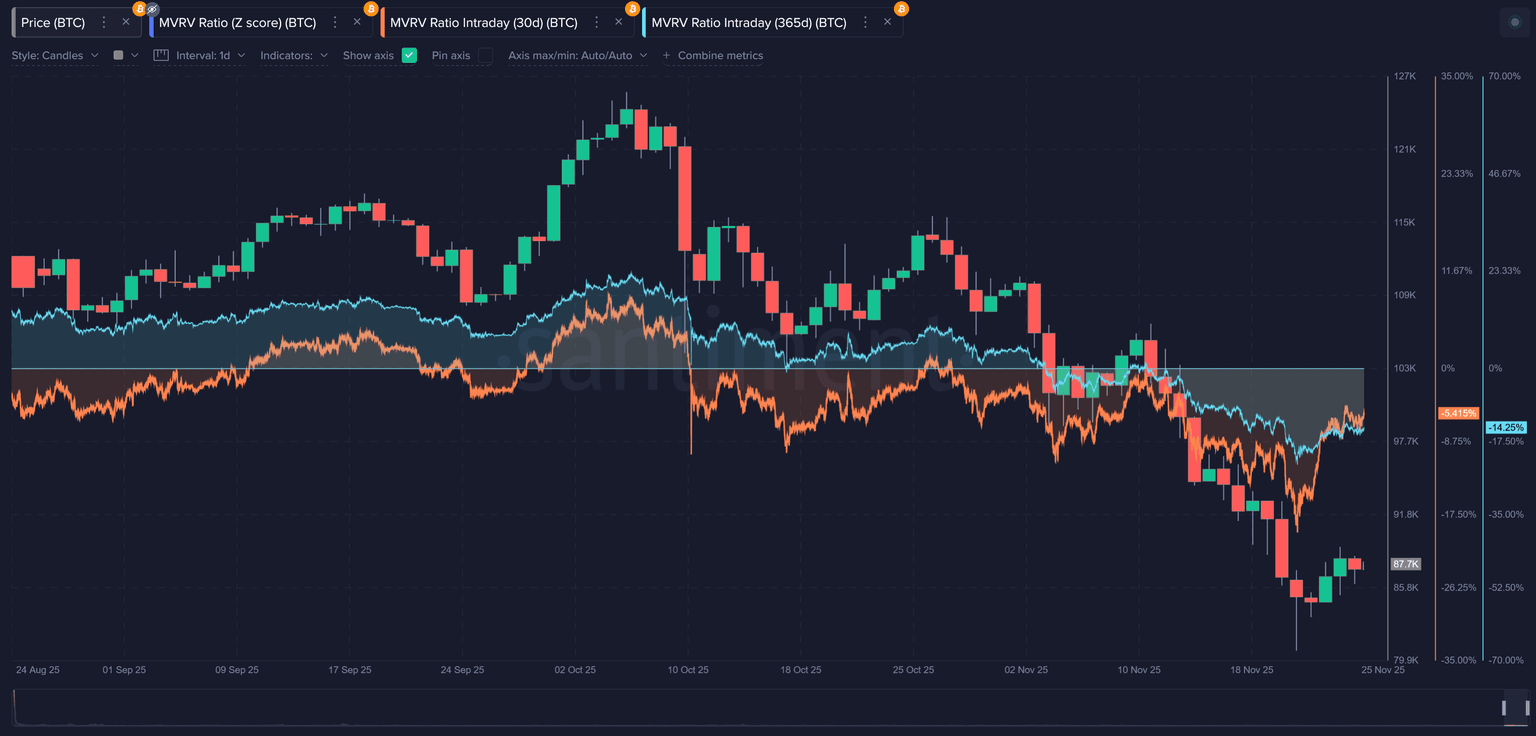1536x736 pixels.
Task: Remove MVRV Ratio Intraday (365d) metric
Action: (x=887, y=22)
